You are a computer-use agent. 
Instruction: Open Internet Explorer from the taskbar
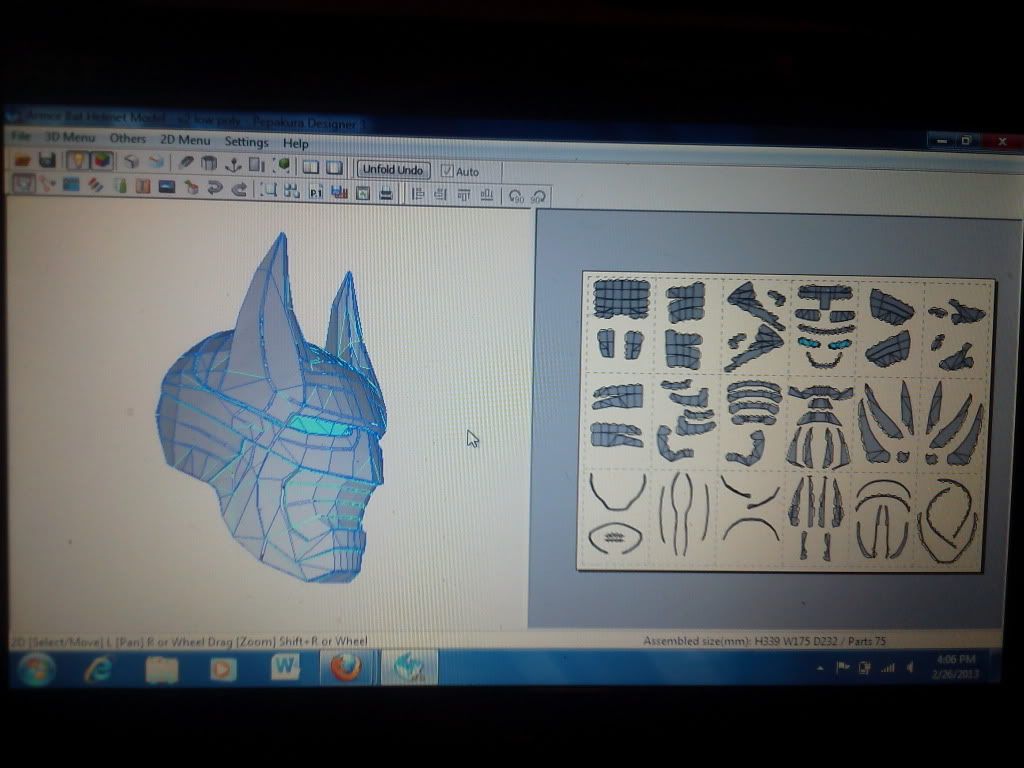click(99, 669)
